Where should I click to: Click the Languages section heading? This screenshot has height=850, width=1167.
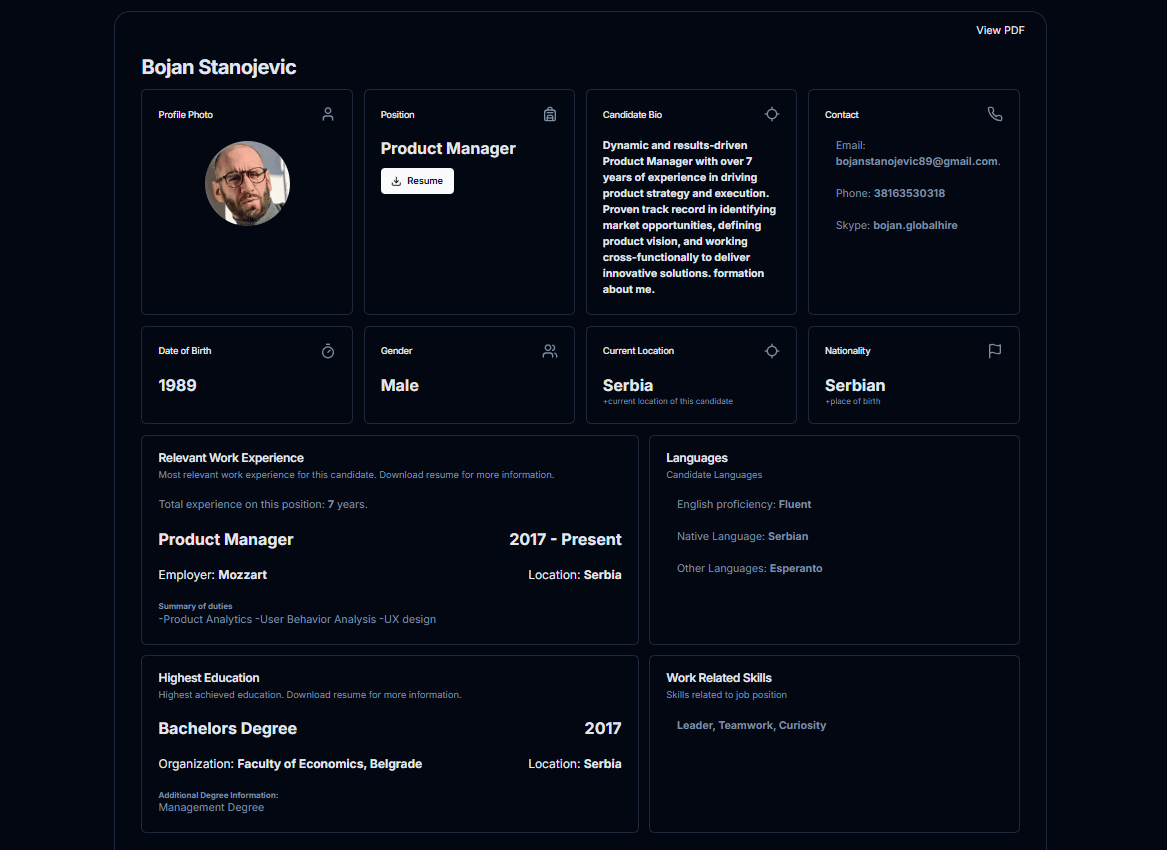tap(697, 458)
